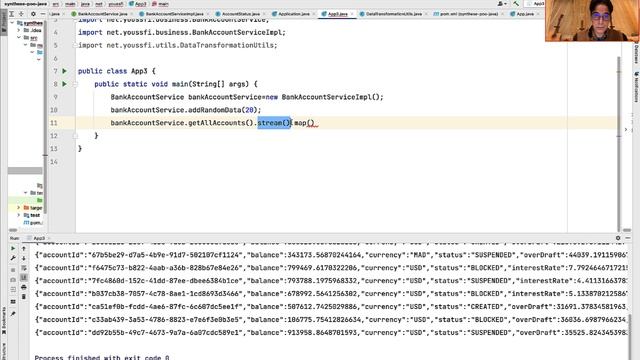Expand the target folder
Viewport: 640px width, 360px height.
tap(19, 208)
